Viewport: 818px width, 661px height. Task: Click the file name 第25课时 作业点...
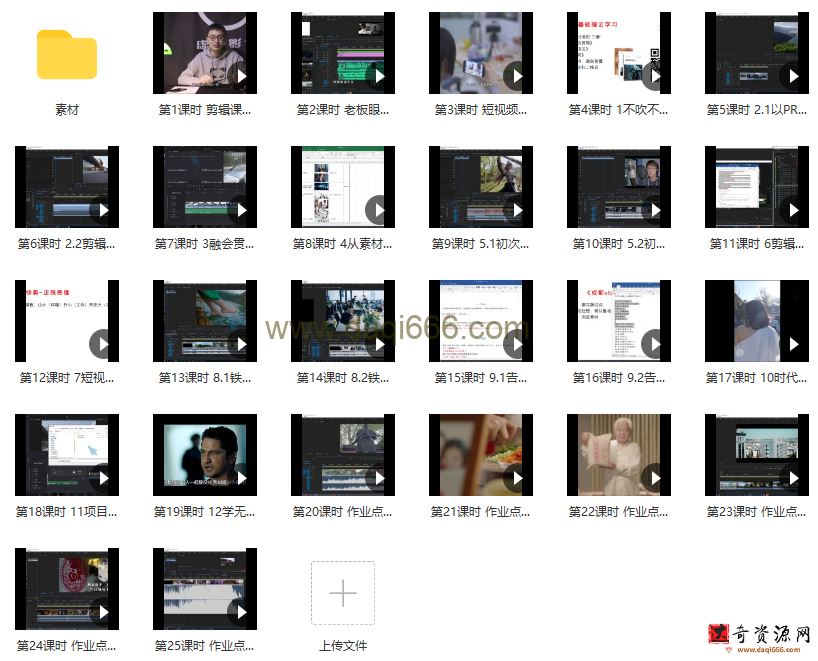click(x=205, y=646)
